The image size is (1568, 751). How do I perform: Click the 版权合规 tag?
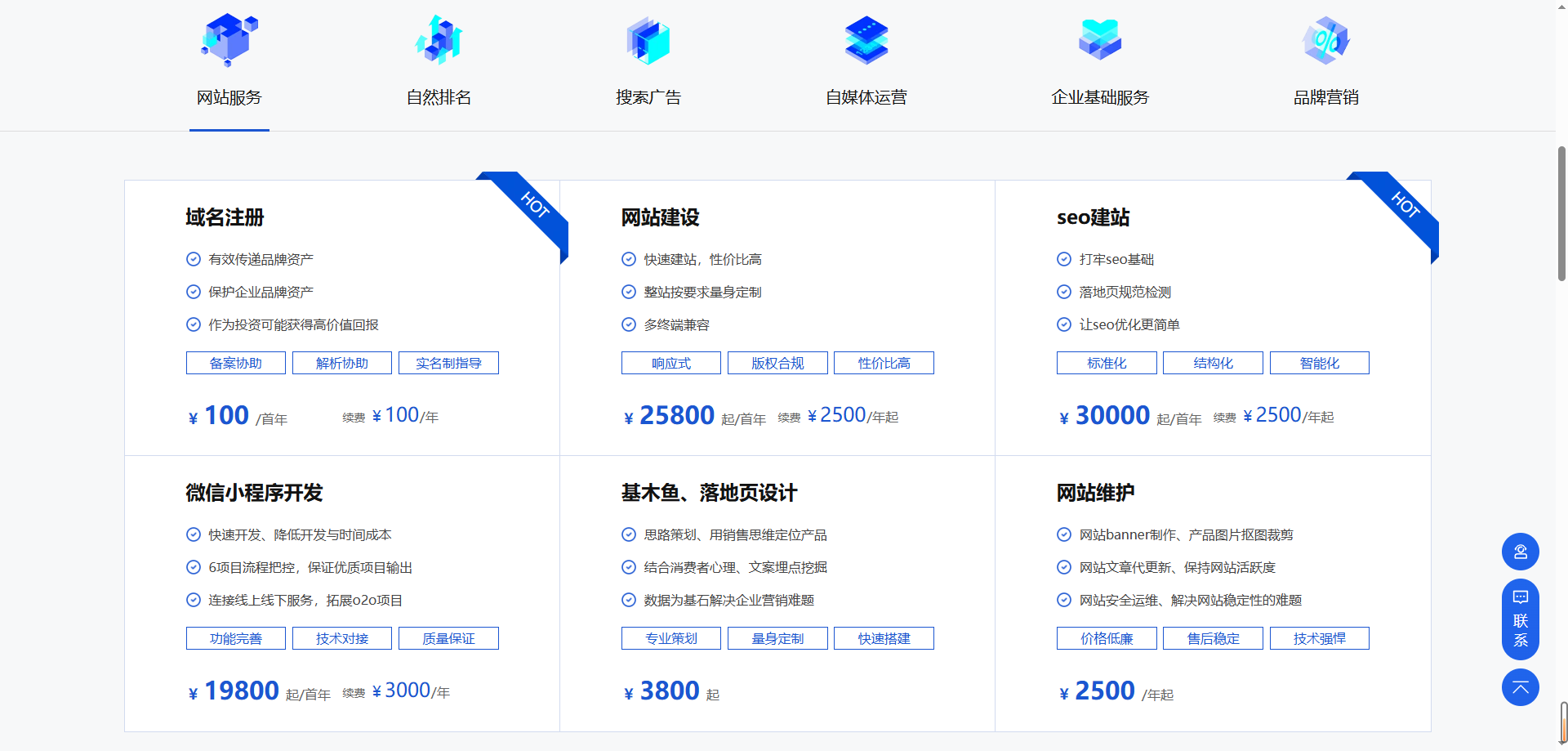(x=777, y=363)
